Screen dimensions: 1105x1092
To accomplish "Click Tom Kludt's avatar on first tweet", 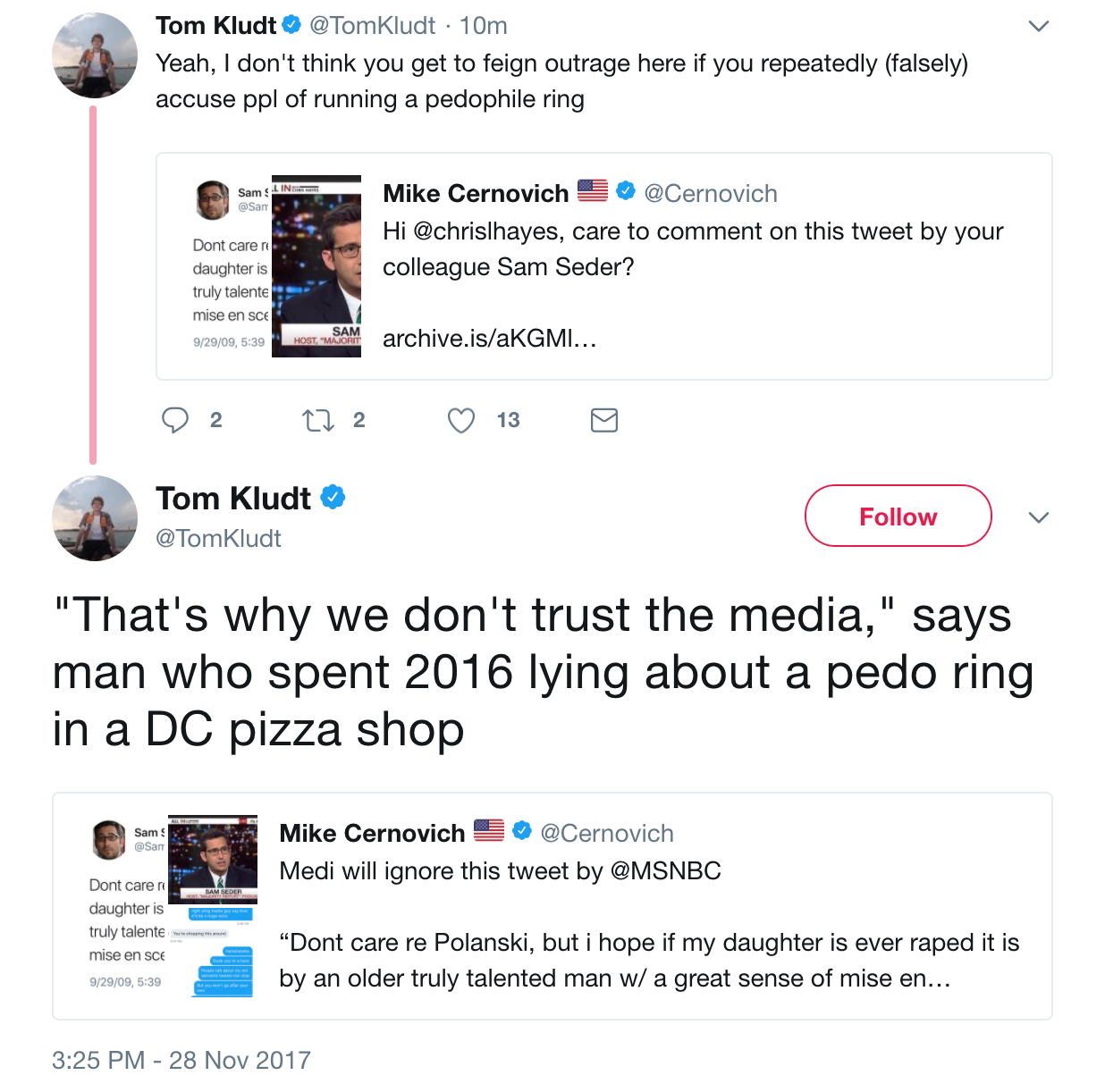I will coord(95,55).
